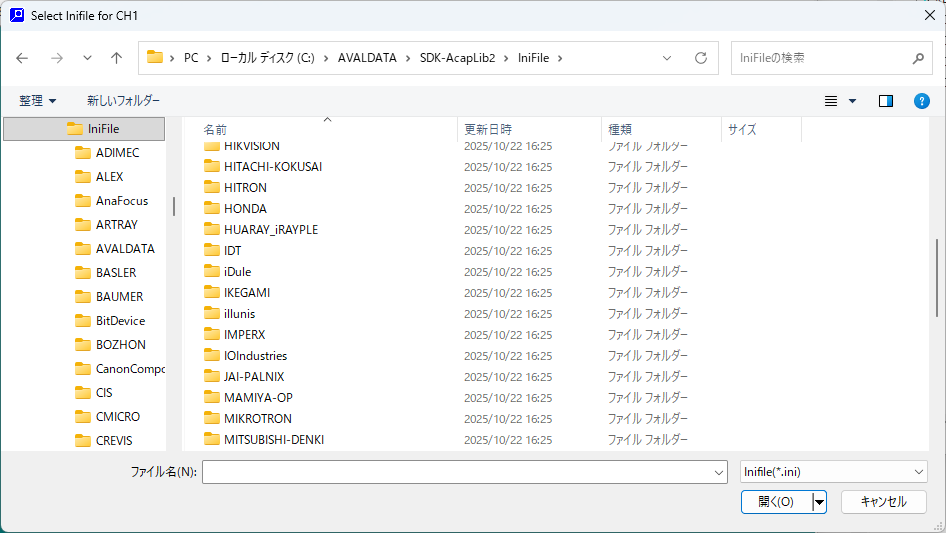The height and width of the screenshot is (533, 946).
Task: Go up one folder level
Action: pyautogui.click(x=116, y=58)
